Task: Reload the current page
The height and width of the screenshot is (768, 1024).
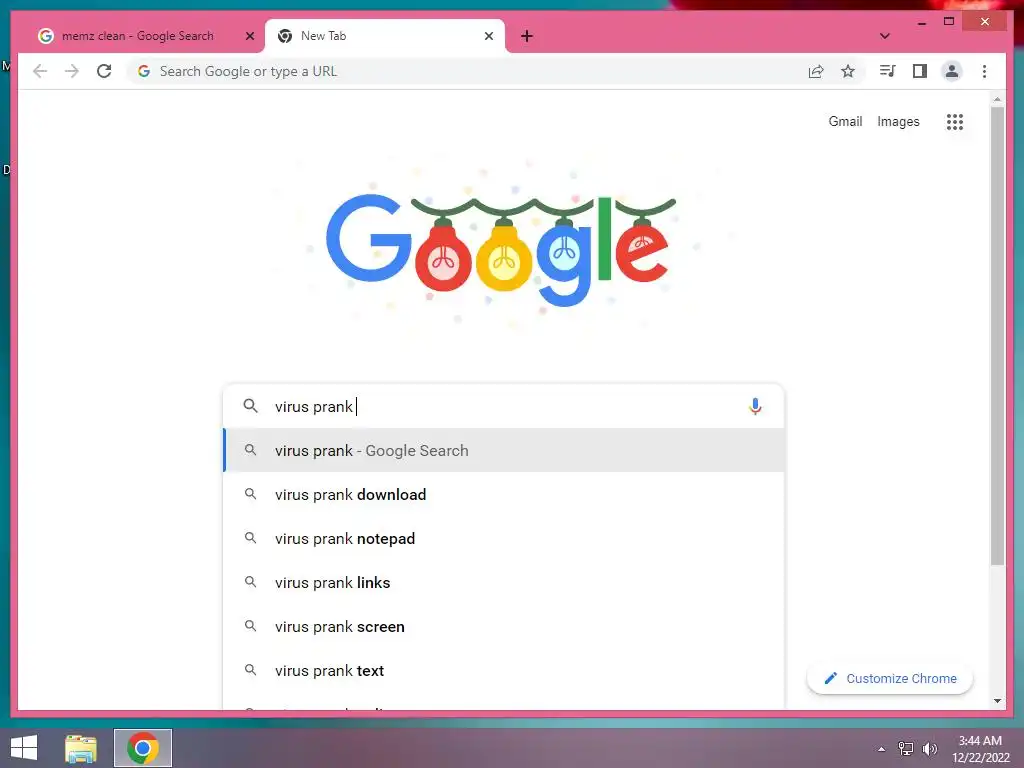Action: 104,71
